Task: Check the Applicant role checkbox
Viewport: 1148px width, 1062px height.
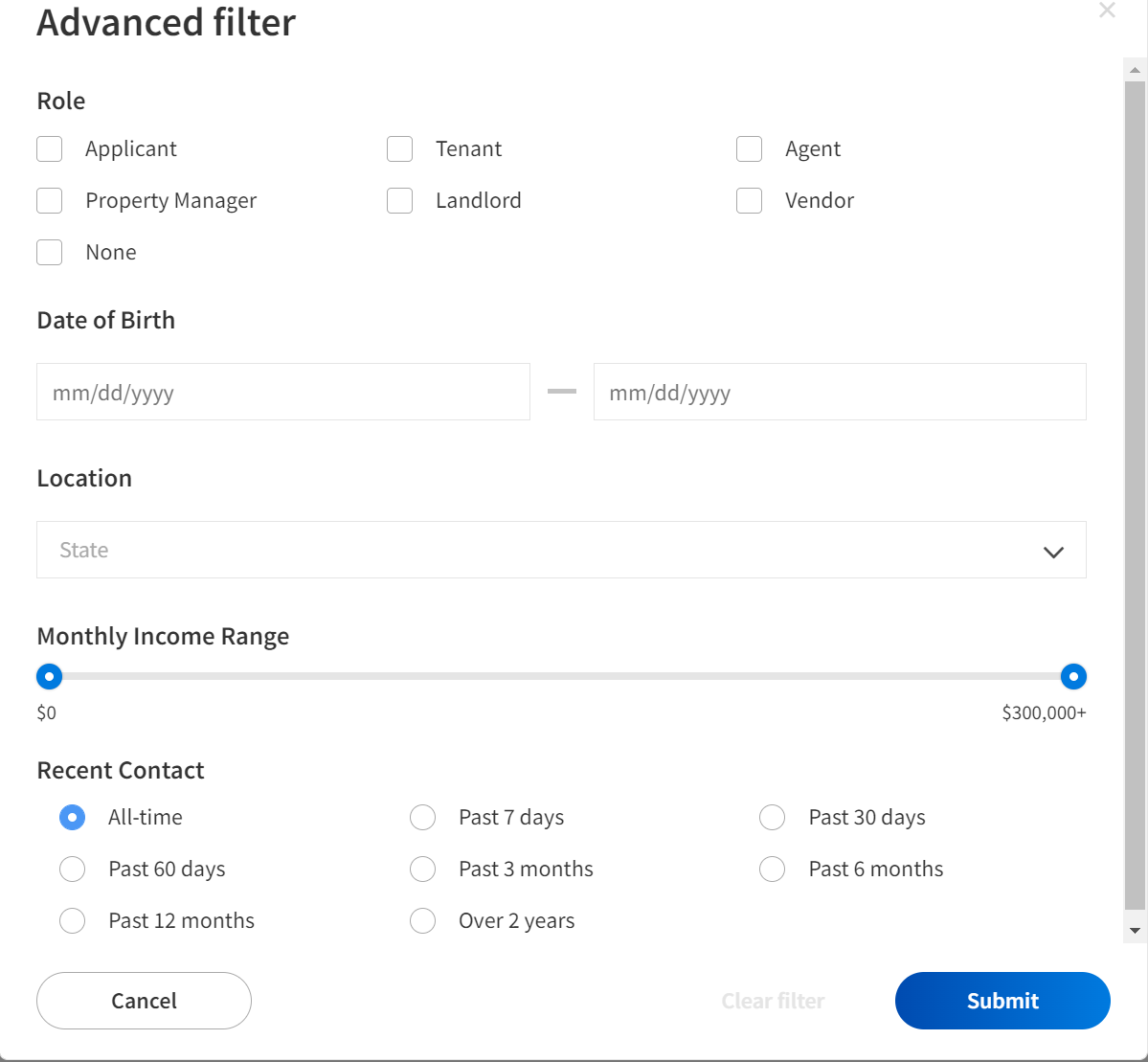Action: pyautogui.click(x=49, y=148)
